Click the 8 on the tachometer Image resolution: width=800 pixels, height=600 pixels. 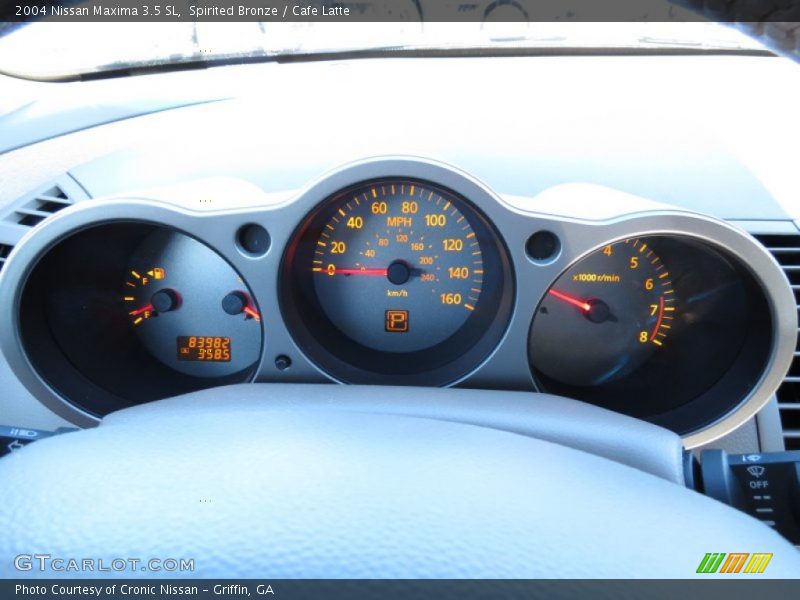pyautogui.click(x=643, y=337)
